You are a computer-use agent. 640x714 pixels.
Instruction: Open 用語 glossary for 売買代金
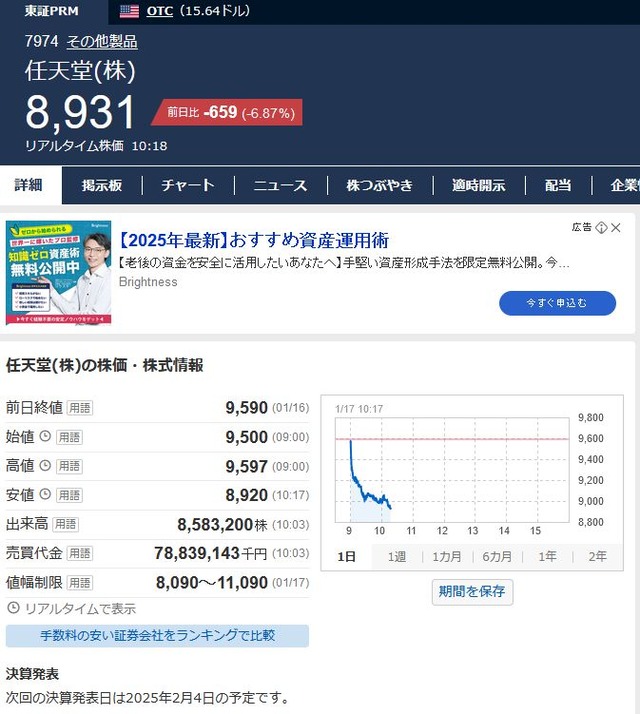[80, 554]
